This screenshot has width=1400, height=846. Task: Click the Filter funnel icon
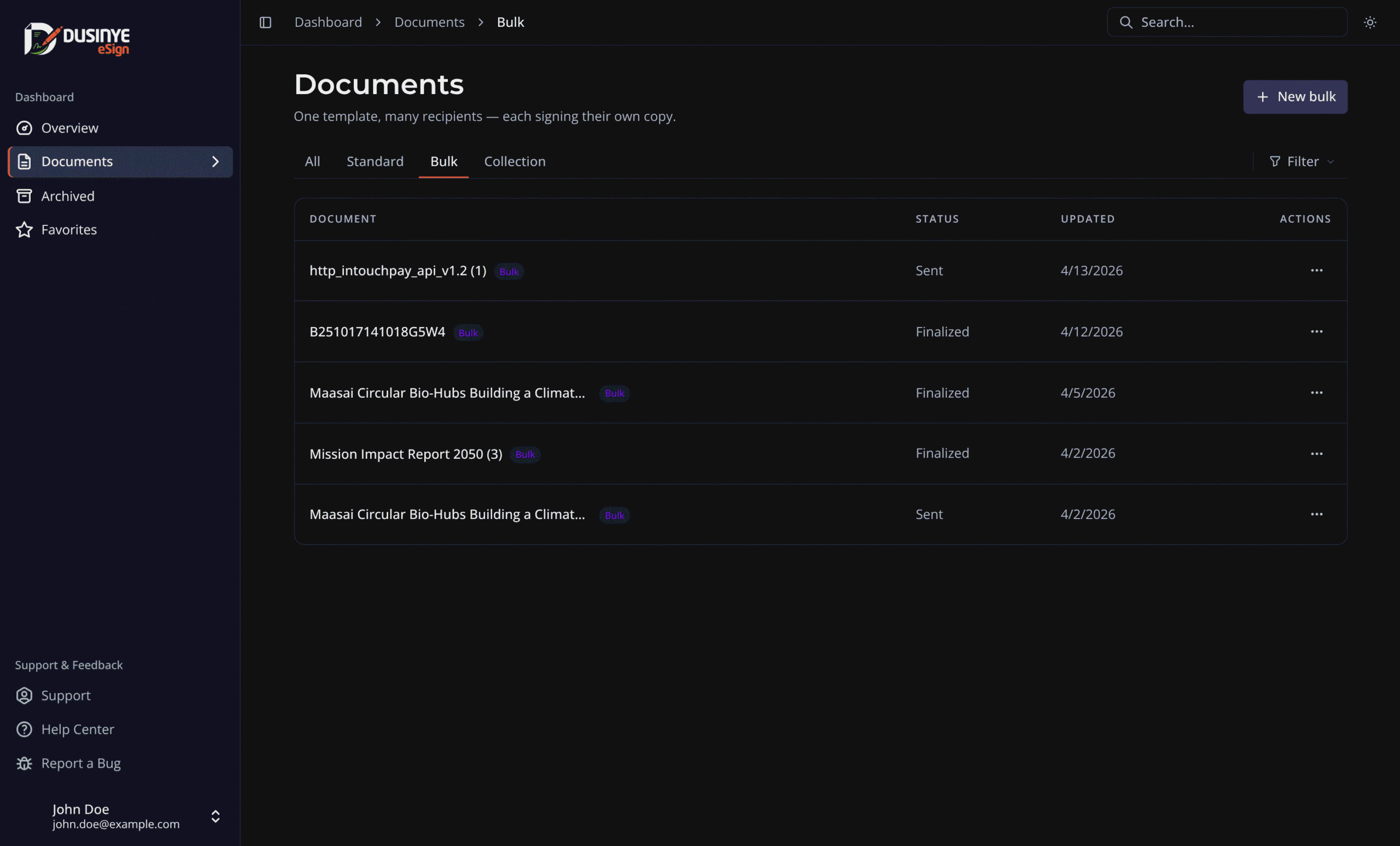(1274, 161)
